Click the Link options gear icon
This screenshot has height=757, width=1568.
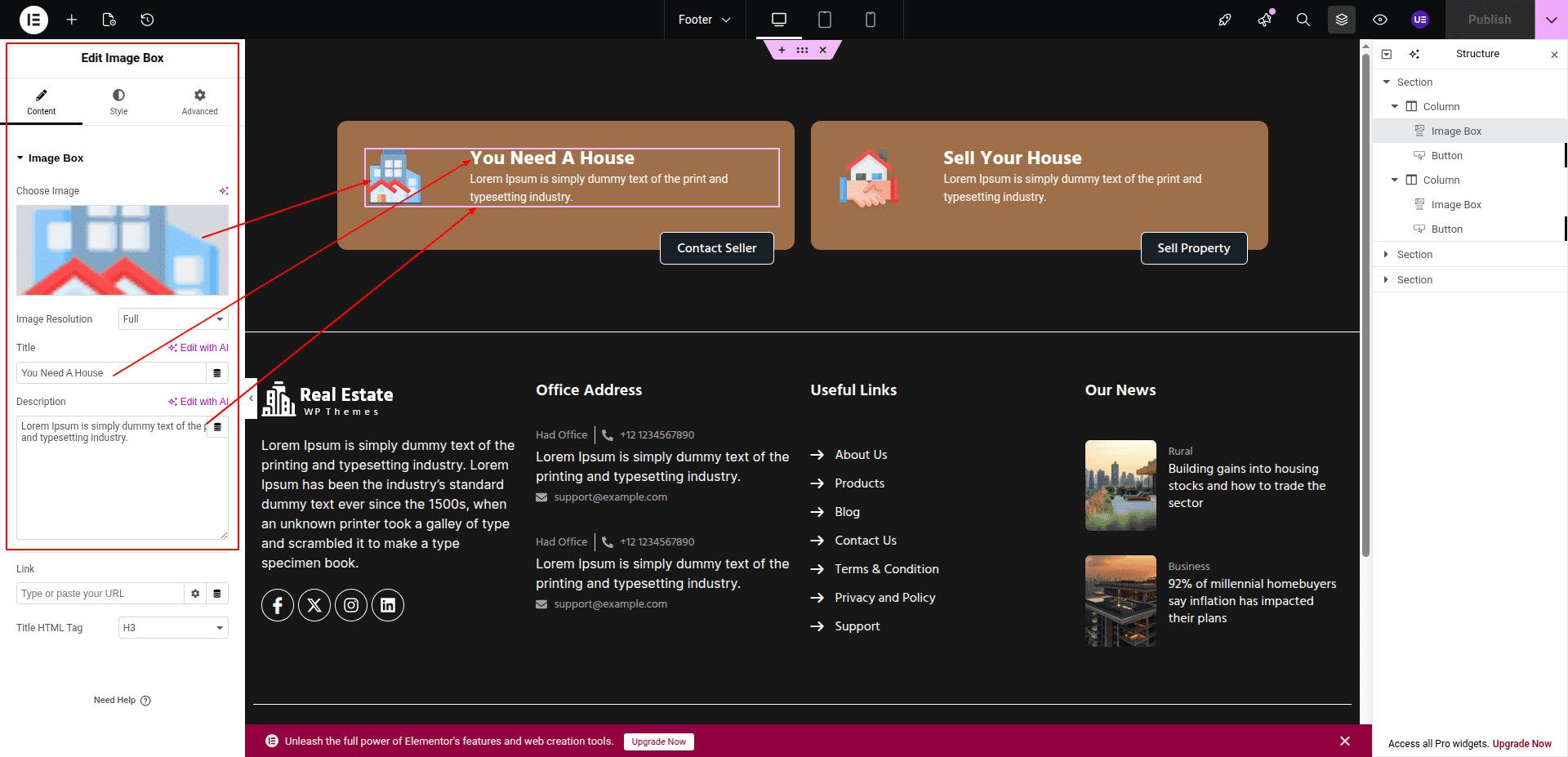coord(195,594)
